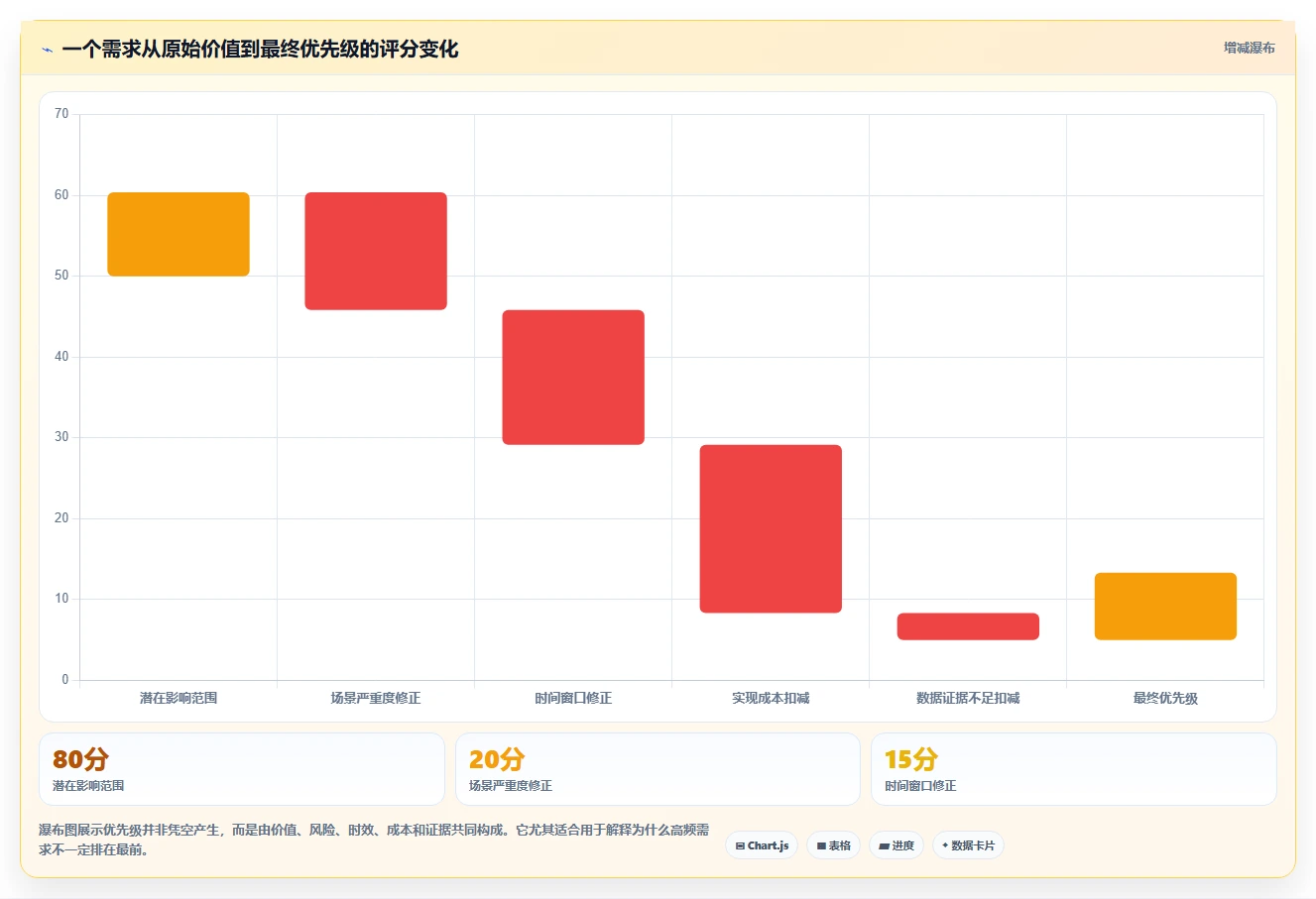Image resolution: width=1316 pixels, height=899 pixels.
Task: Click the x-axis label 时间窗口修正
Action: (573, 699)
